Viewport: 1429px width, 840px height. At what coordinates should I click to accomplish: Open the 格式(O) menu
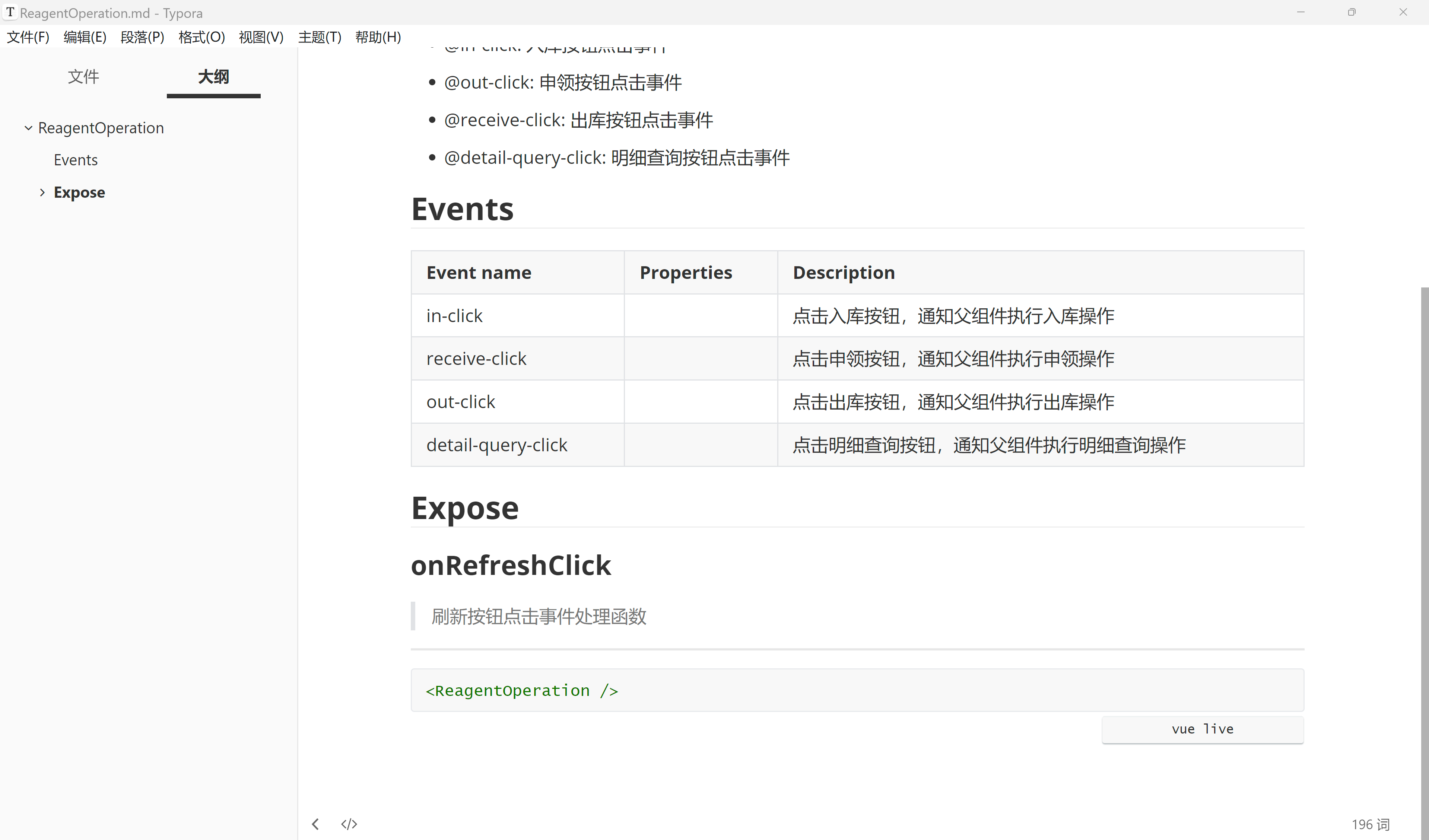pyautogui.click(x=201, y=37)
